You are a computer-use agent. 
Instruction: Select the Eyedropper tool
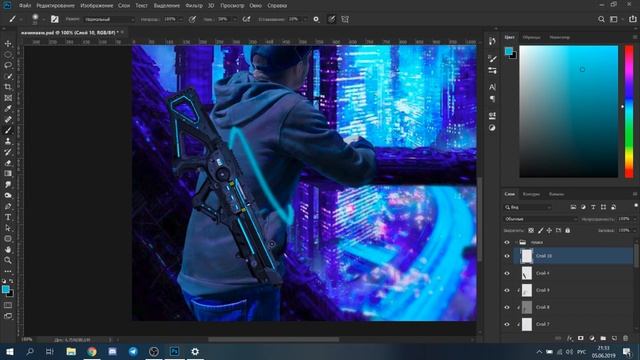(8, 109)
